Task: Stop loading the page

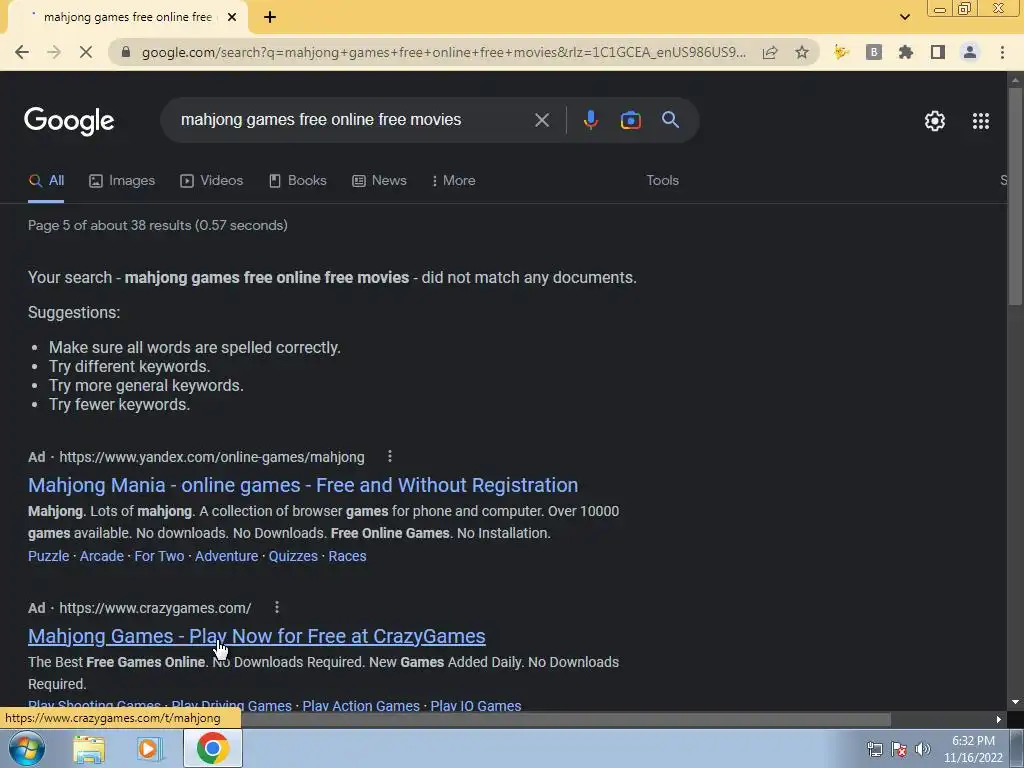Action: point(86,52)
